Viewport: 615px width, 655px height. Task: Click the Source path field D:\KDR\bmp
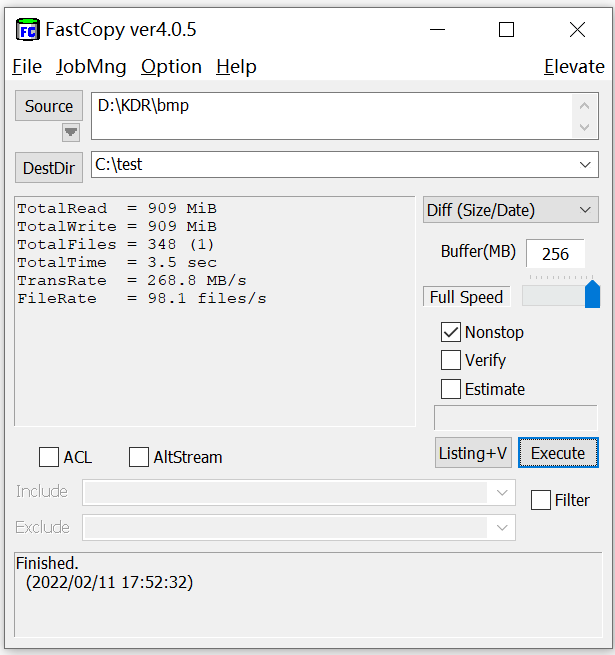(x=332, y=116)
